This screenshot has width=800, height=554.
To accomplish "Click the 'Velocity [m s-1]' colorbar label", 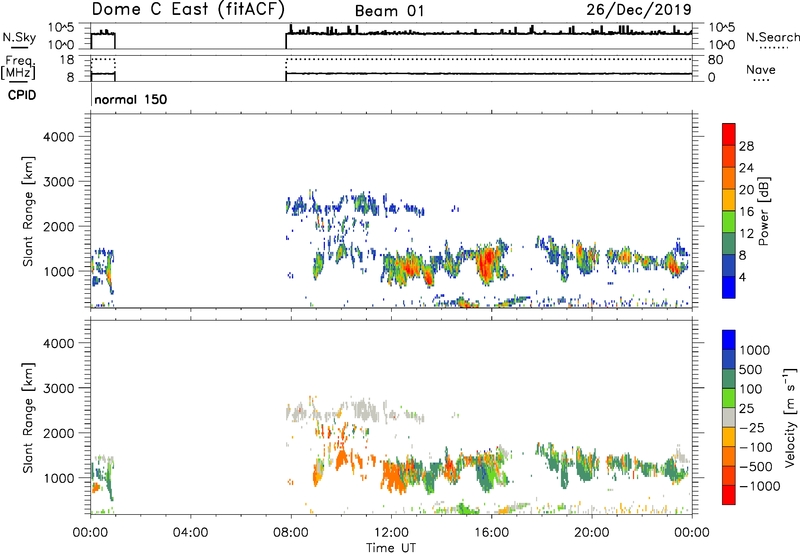I will coord(790,418).
